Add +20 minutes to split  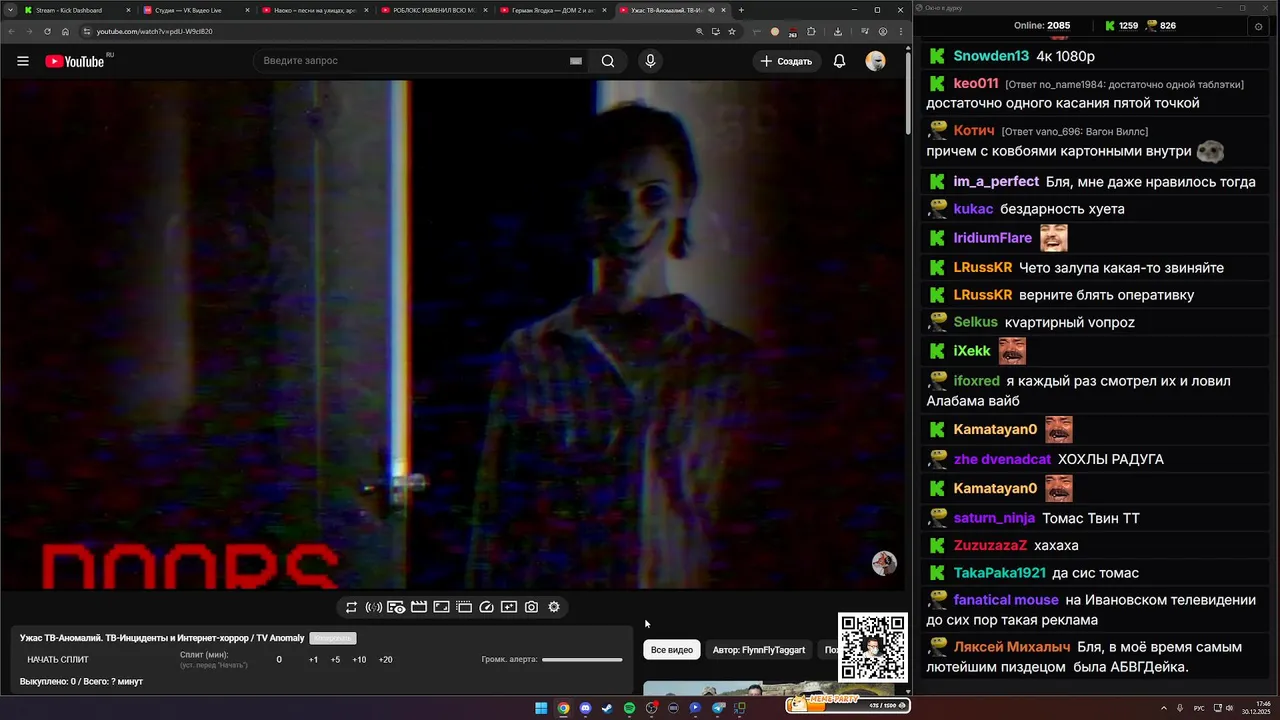point(385,660)
